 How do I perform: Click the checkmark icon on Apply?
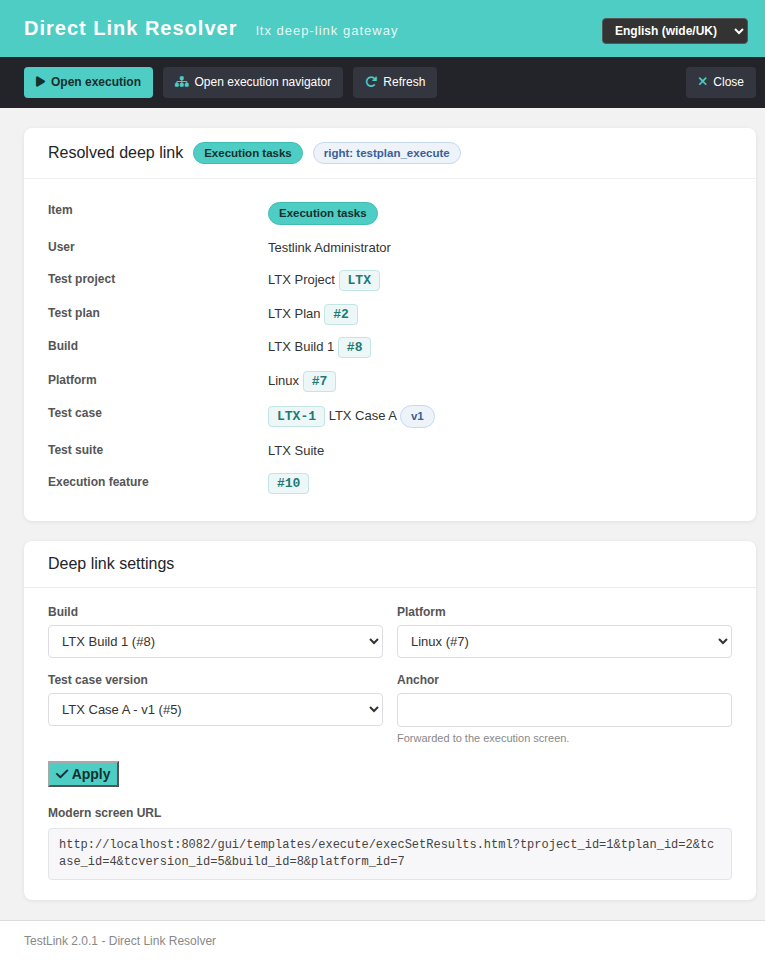62,774
